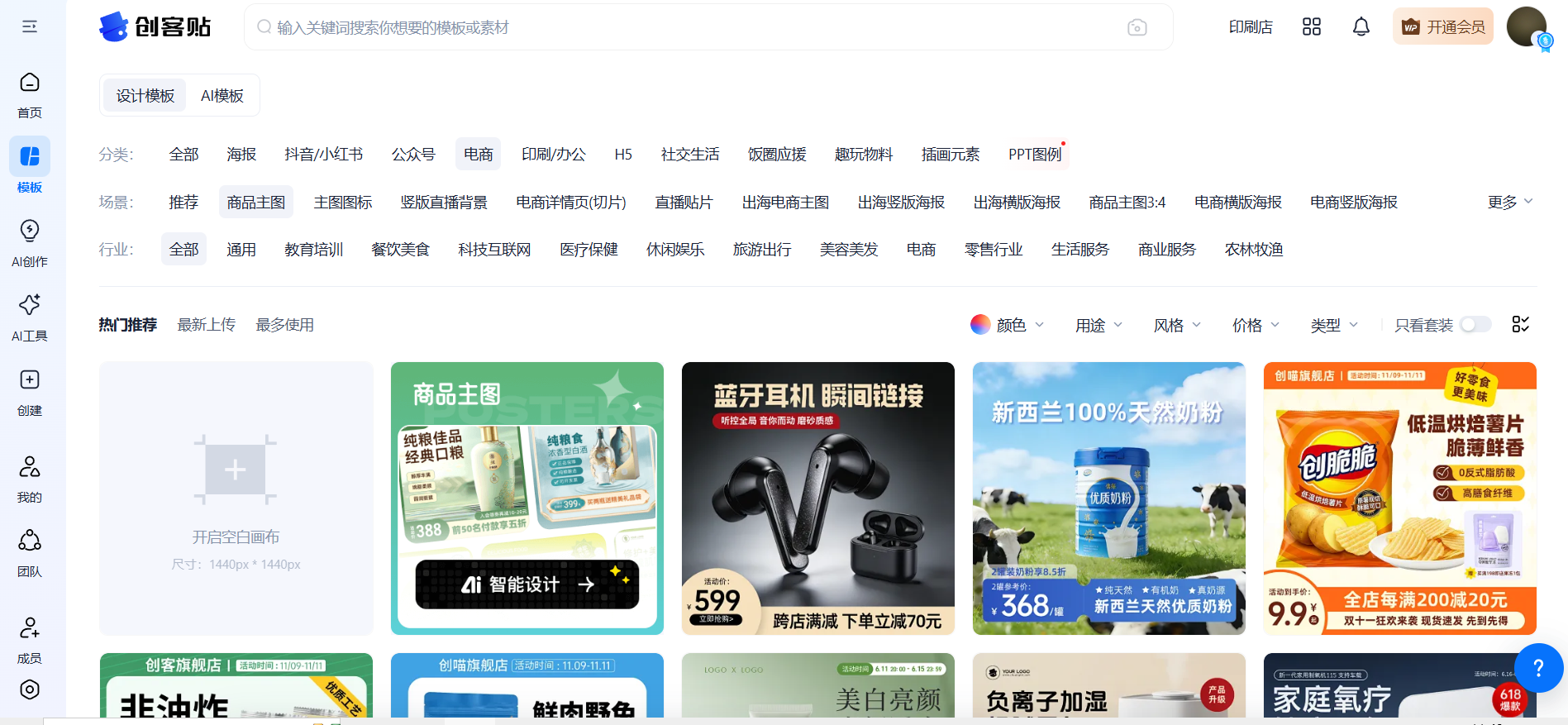1568x725 pixels.
Task: Select the 电商竖版海报 scene filter
Action: tap(1354, 203)
